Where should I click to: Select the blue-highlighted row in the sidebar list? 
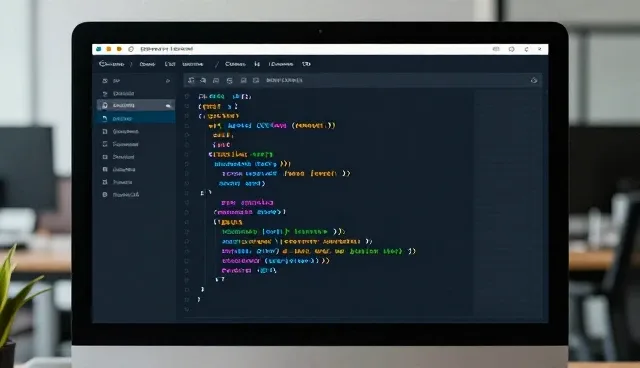(136, 118)
